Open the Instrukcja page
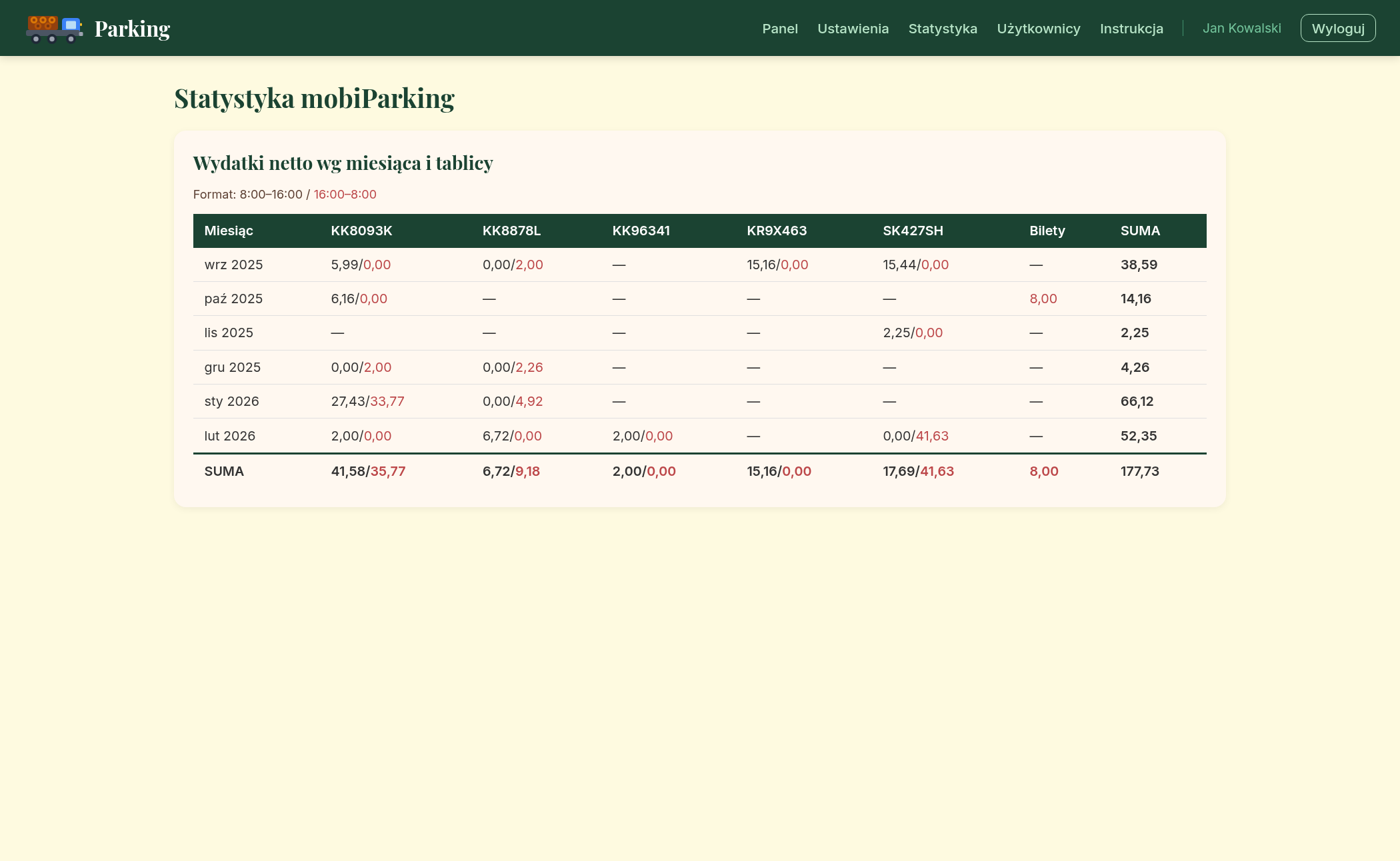Screen dimensions: 1400x861 (x=1131, y=29)
